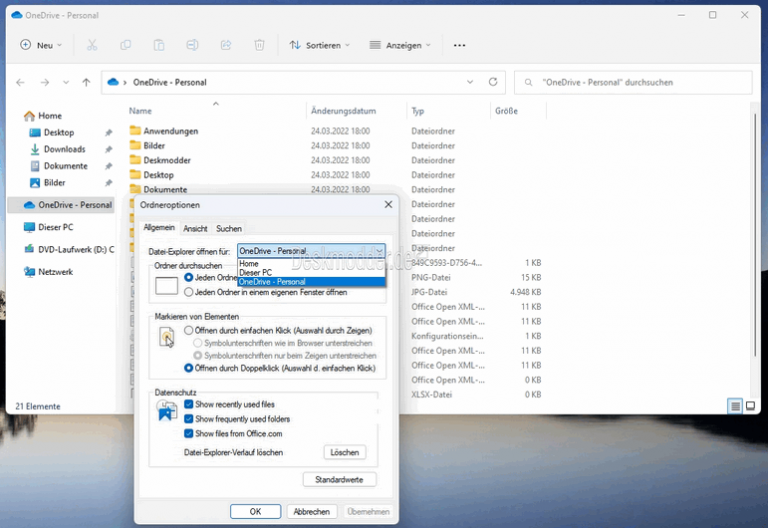Toggle Show recently used files checkbox
Screen dimensions: 768x528
click(188, 404)
